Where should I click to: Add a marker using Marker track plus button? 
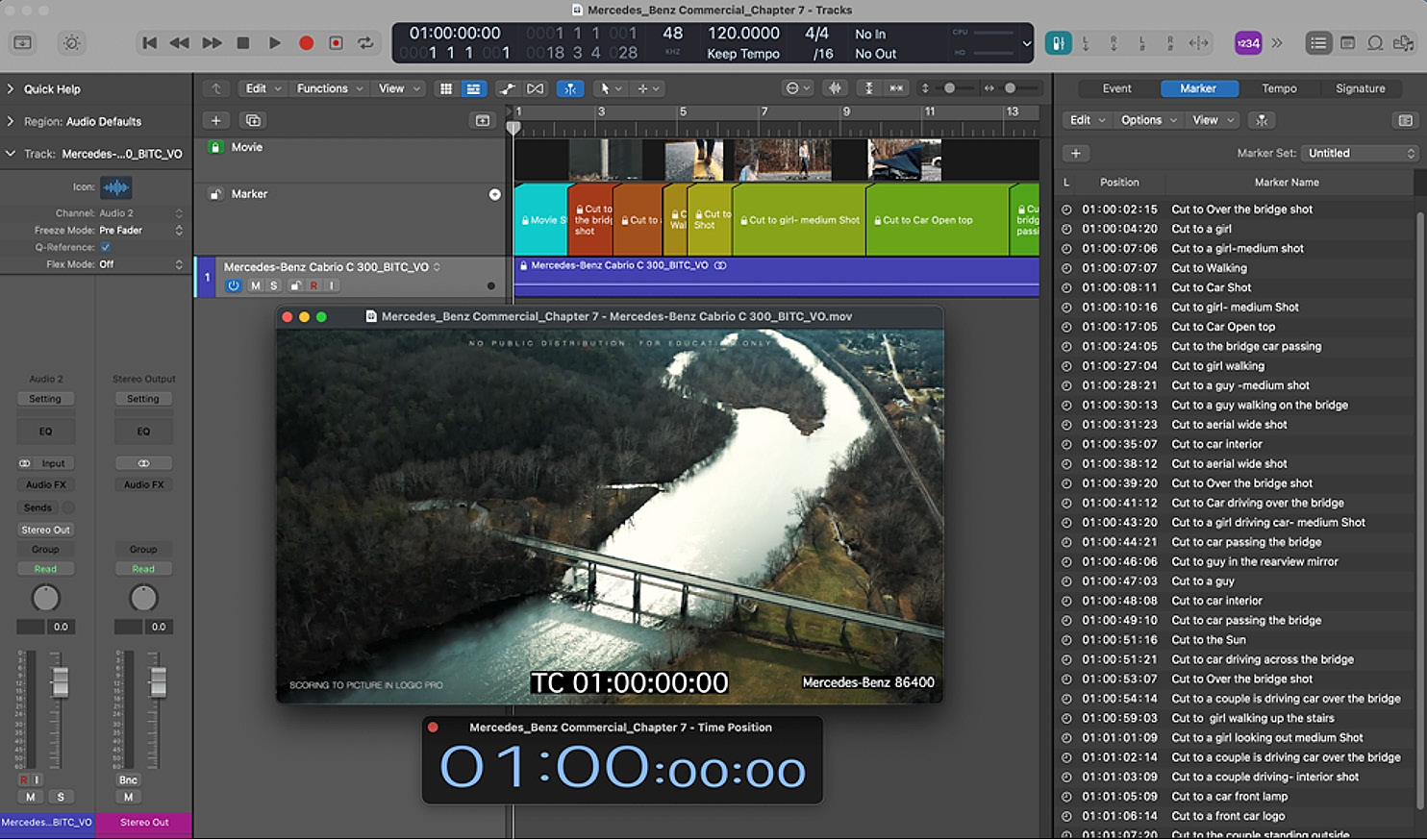pos(494,194)
